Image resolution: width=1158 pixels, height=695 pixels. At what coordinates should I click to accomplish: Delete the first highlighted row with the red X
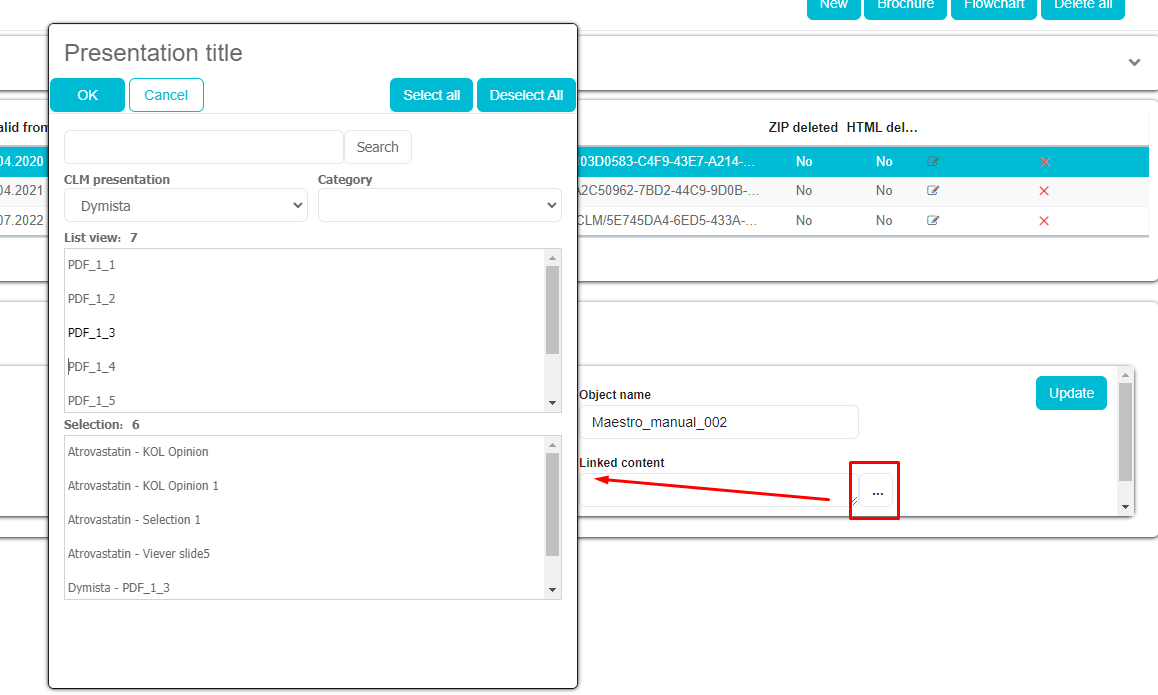click(x=1044, y=161)
